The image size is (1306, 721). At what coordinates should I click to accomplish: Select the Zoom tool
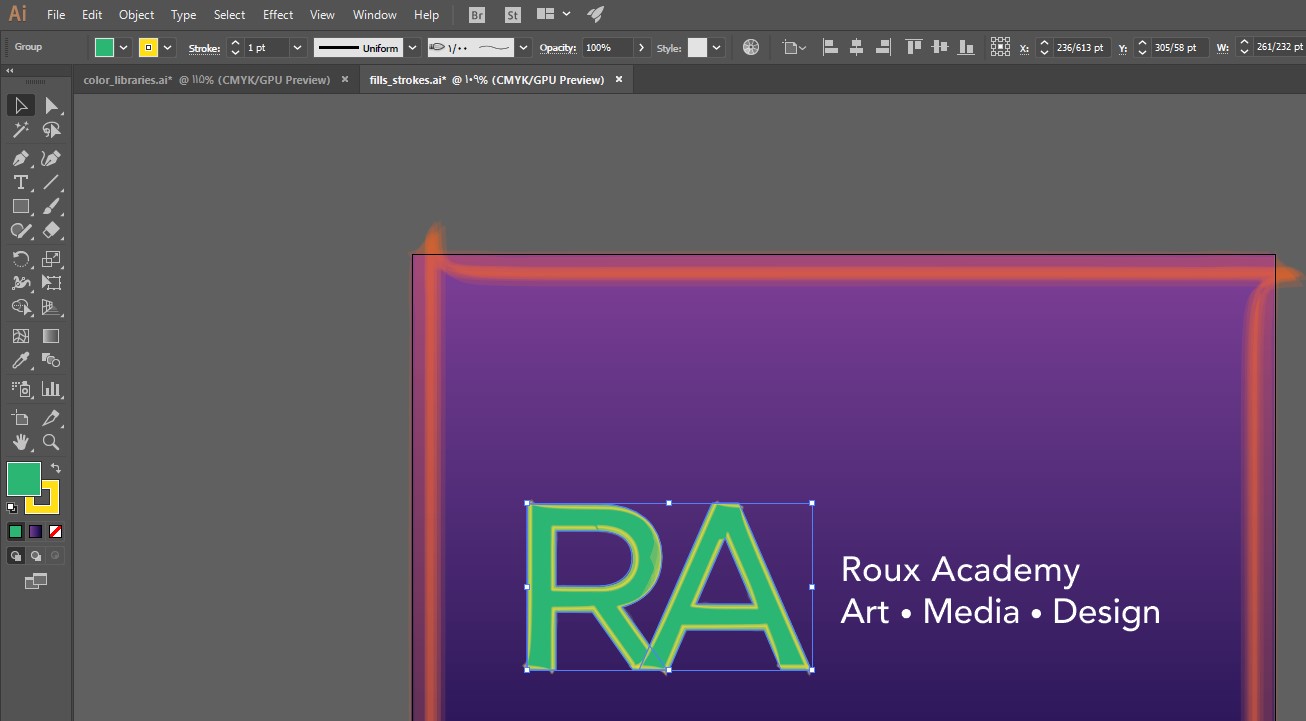click(52, 442)
